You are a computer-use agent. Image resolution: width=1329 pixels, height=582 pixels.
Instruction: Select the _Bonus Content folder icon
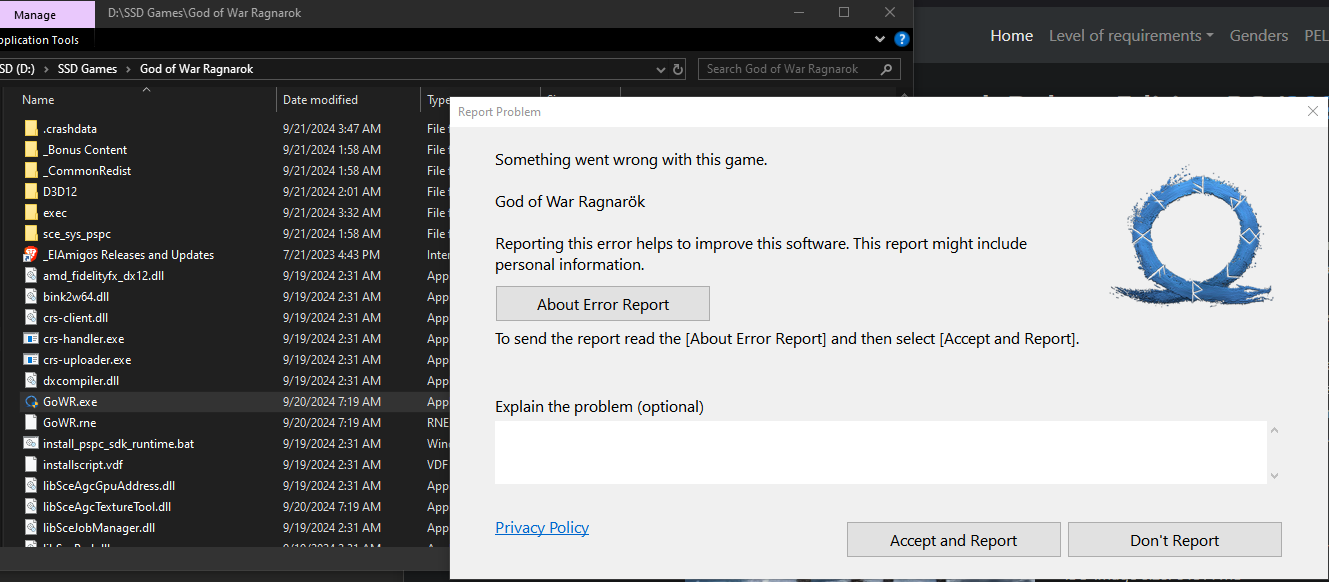click(x=30, y=150)
